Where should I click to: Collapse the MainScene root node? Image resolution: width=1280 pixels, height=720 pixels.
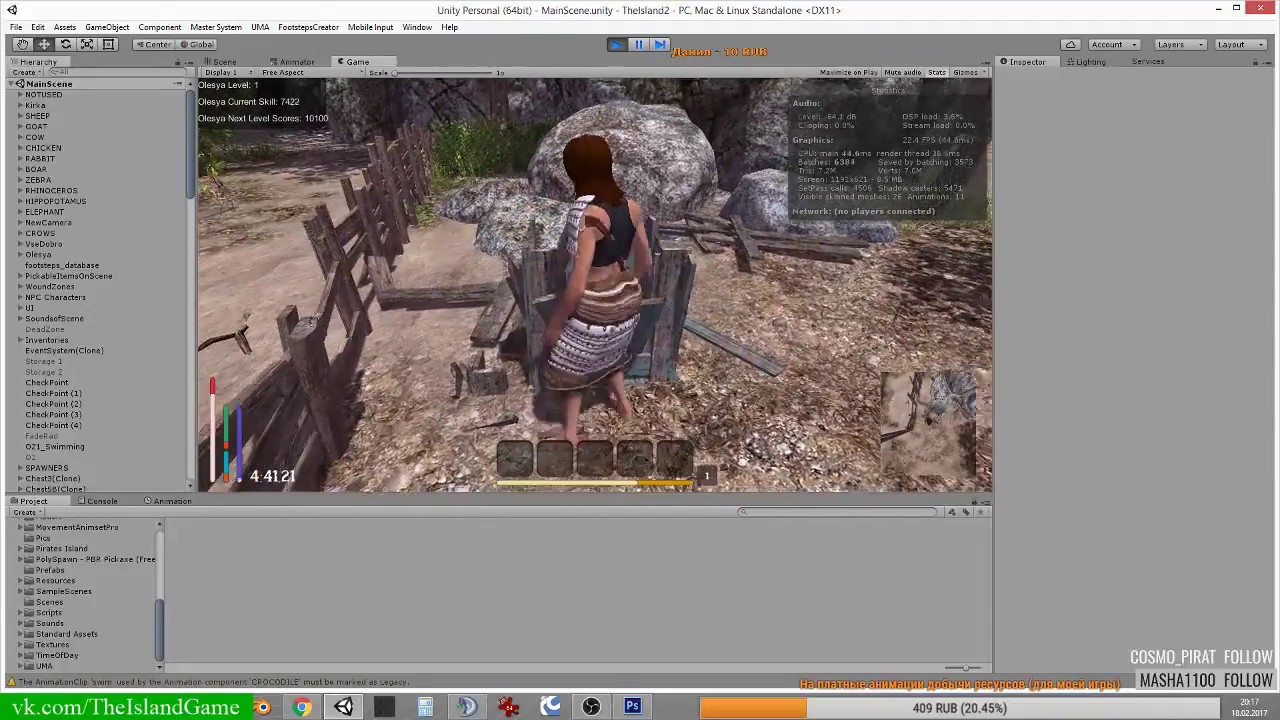point(11,84)
